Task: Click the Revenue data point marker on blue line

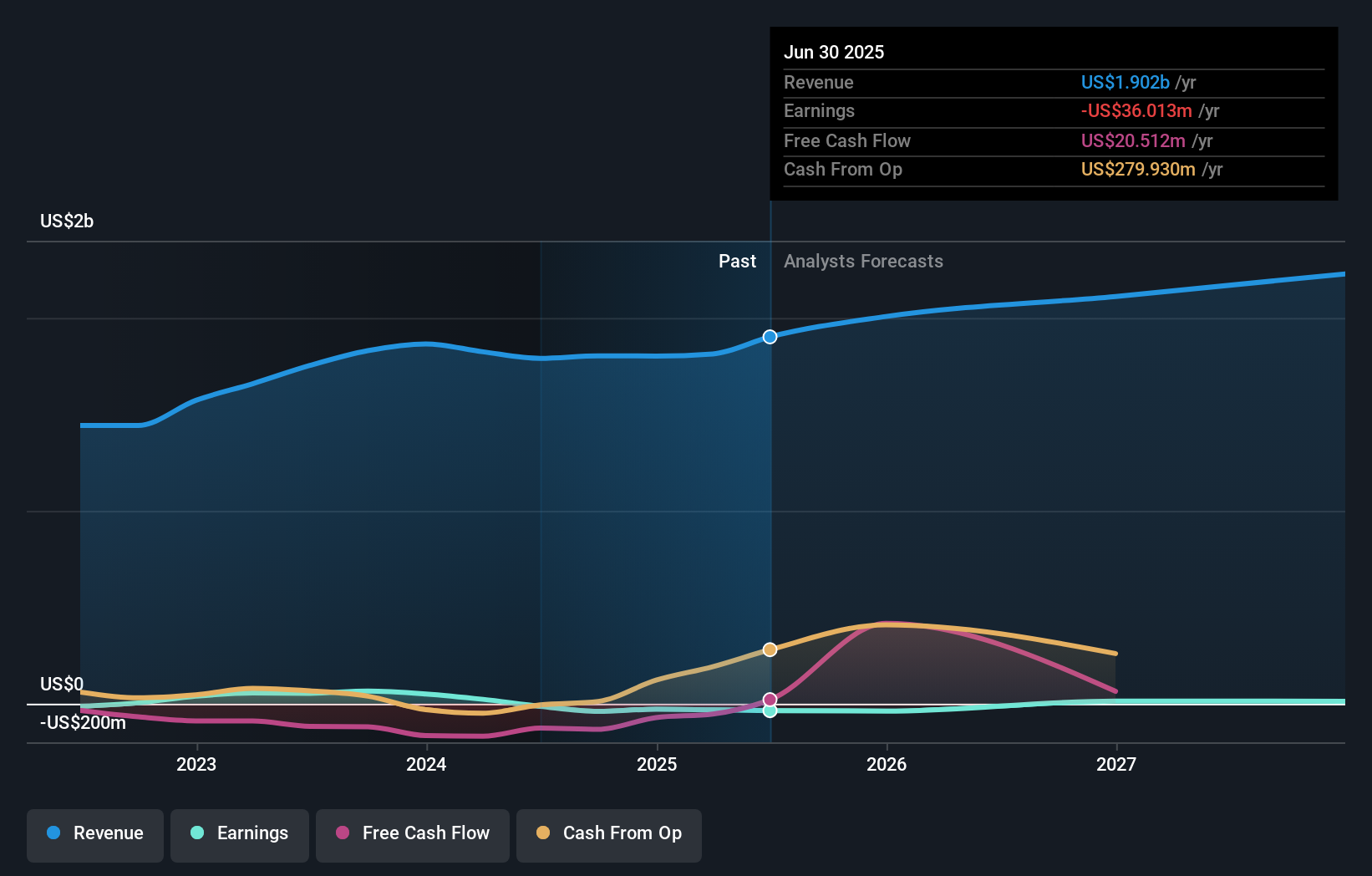Action: (x=770, y=337)
